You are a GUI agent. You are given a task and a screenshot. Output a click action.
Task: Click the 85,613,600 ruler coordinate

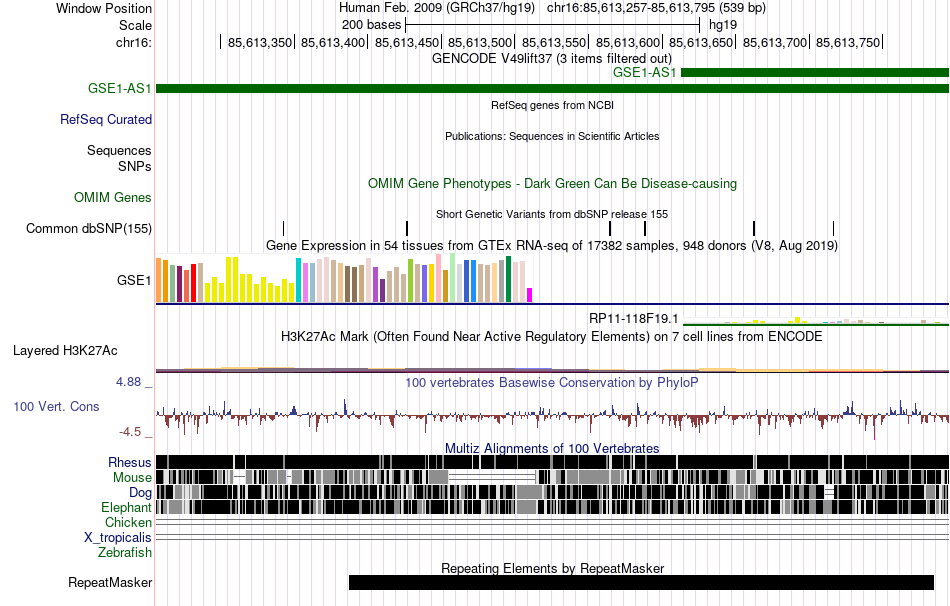(628, 42)
